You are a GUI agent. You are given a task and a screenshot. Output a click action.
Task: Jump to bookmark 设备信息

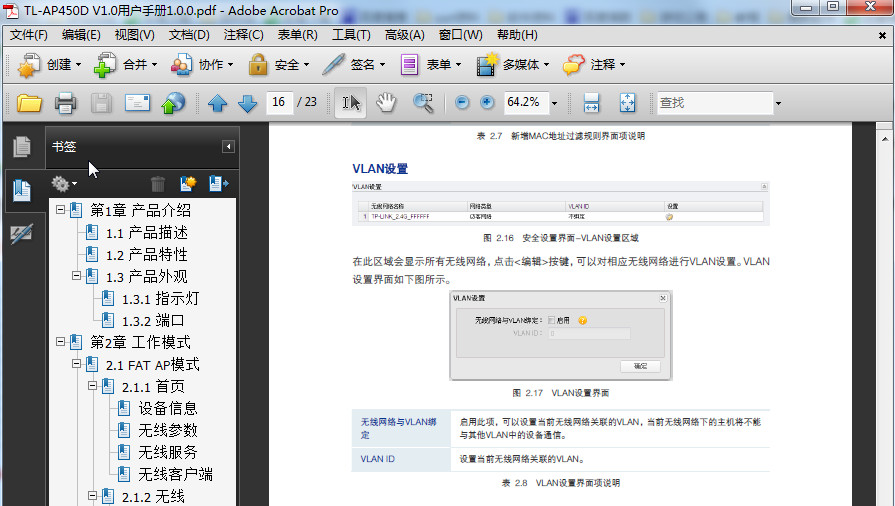[x=167, y=408]
